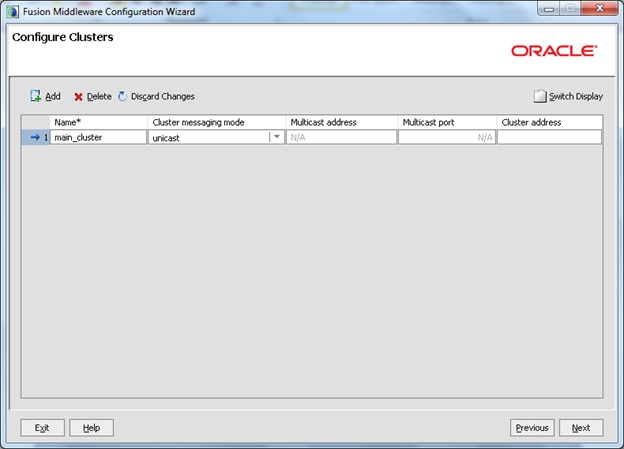624x449 pixels.
Task: Click the Fusion Middleware wizard title icon
Action: pos(12,12)
